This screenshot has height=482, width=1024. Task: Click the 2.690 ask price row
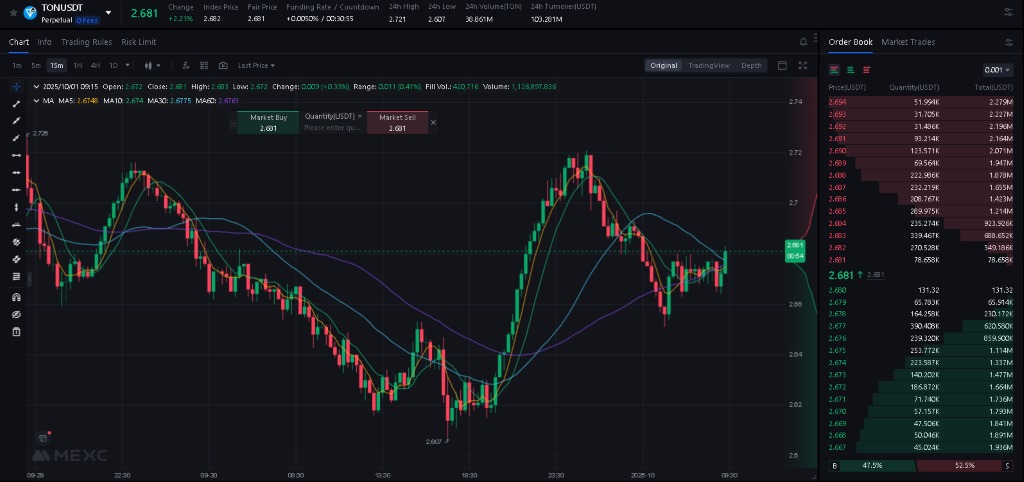[921, 151]
